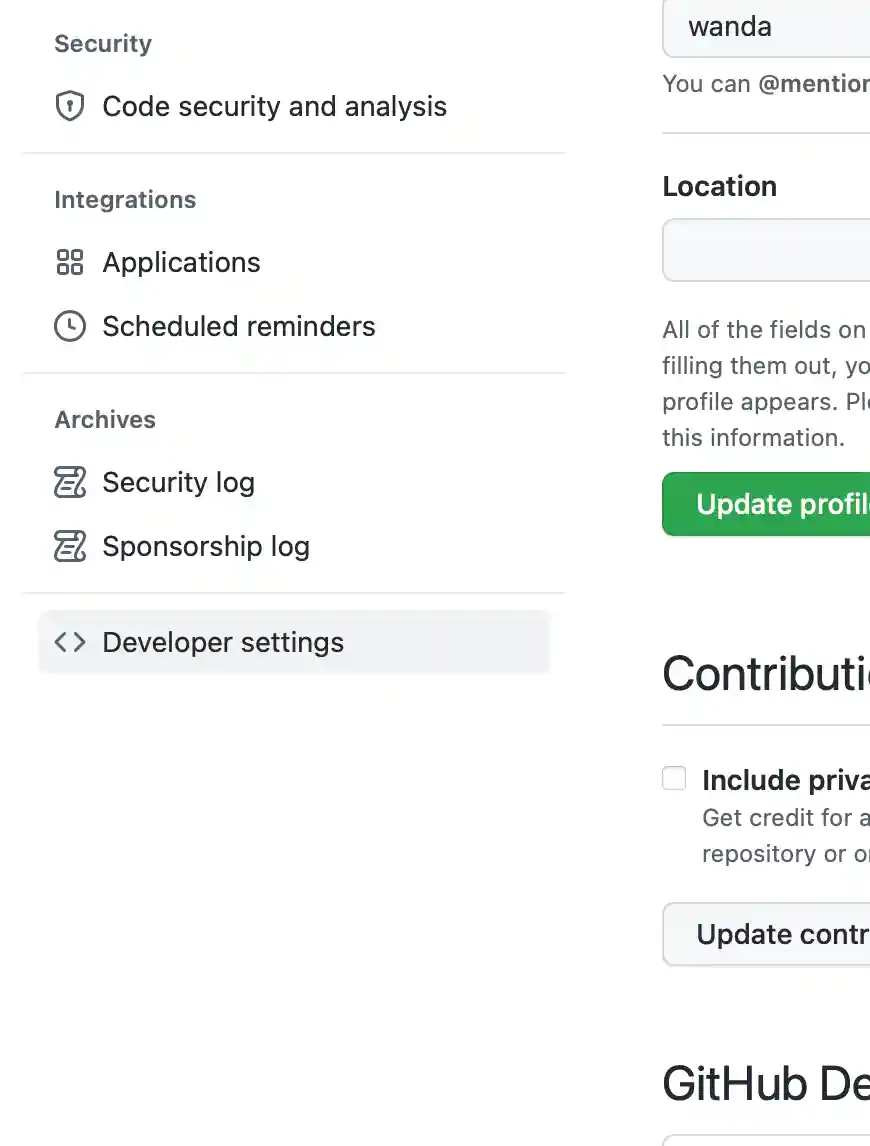Image resolution: width=870 pixels, height=1146 pixels.
Task: Open the Sponsorship log page
Action: (206, 546)
